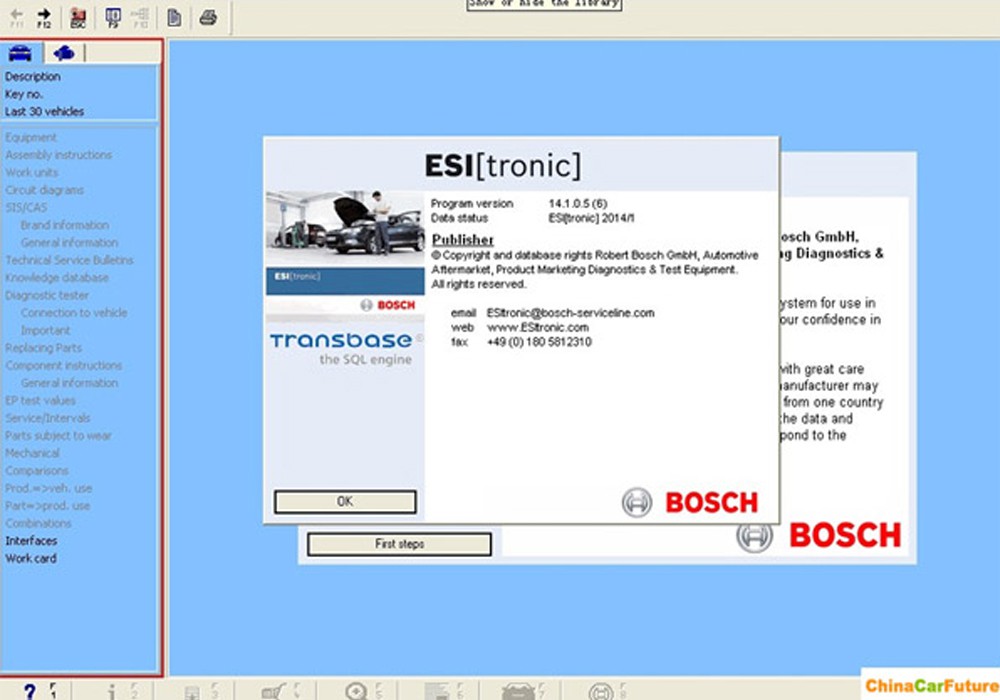Image resolution: width=1000 pixels, height=700 pixels.
Task: Select Equipment in the sidebar
Action: pyautogui.click(x=31, y=137)
